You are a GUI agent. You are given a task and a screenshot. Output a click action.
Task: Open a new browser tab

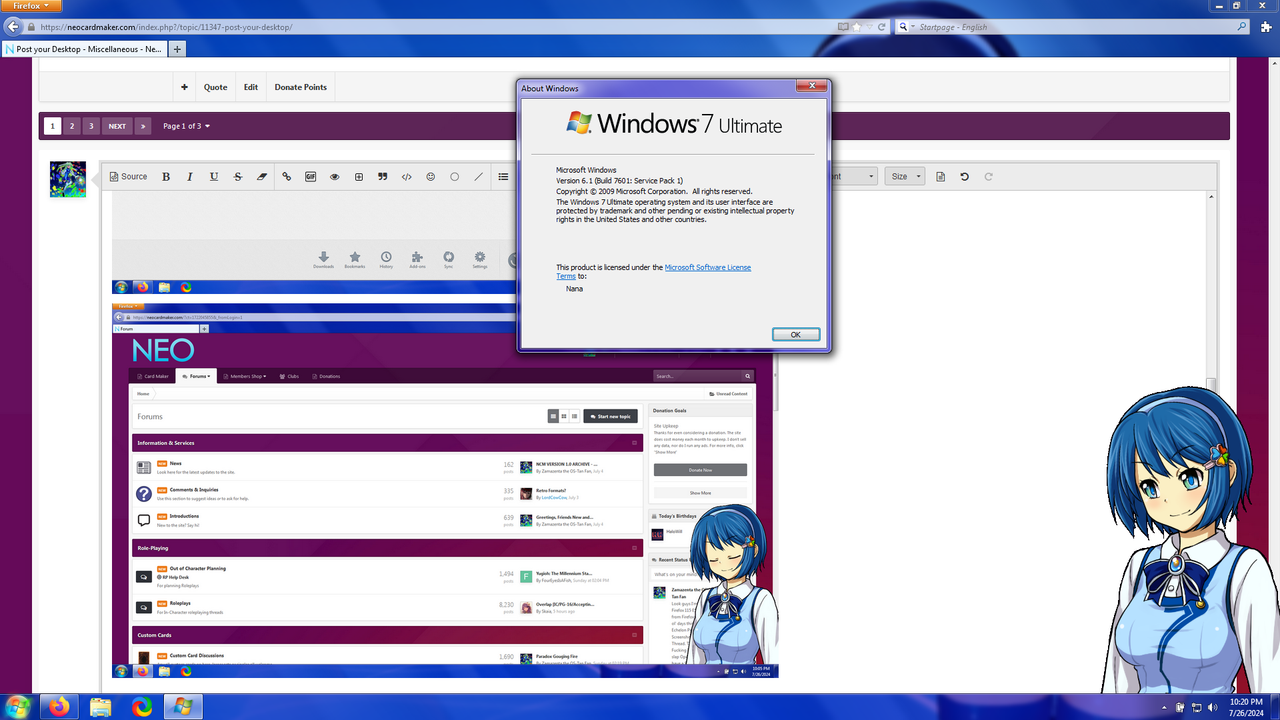pos(178,48)
